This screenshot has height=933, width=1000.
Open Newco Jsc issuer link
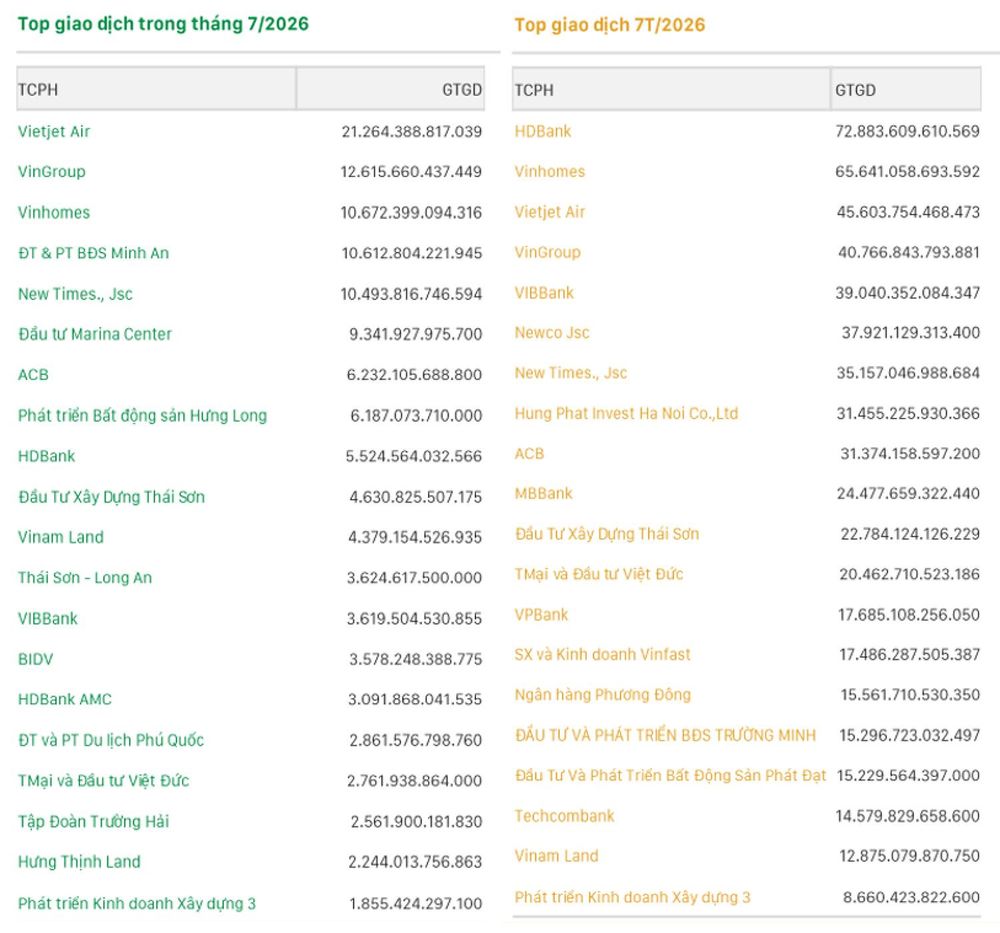click(x=552, y=332)
